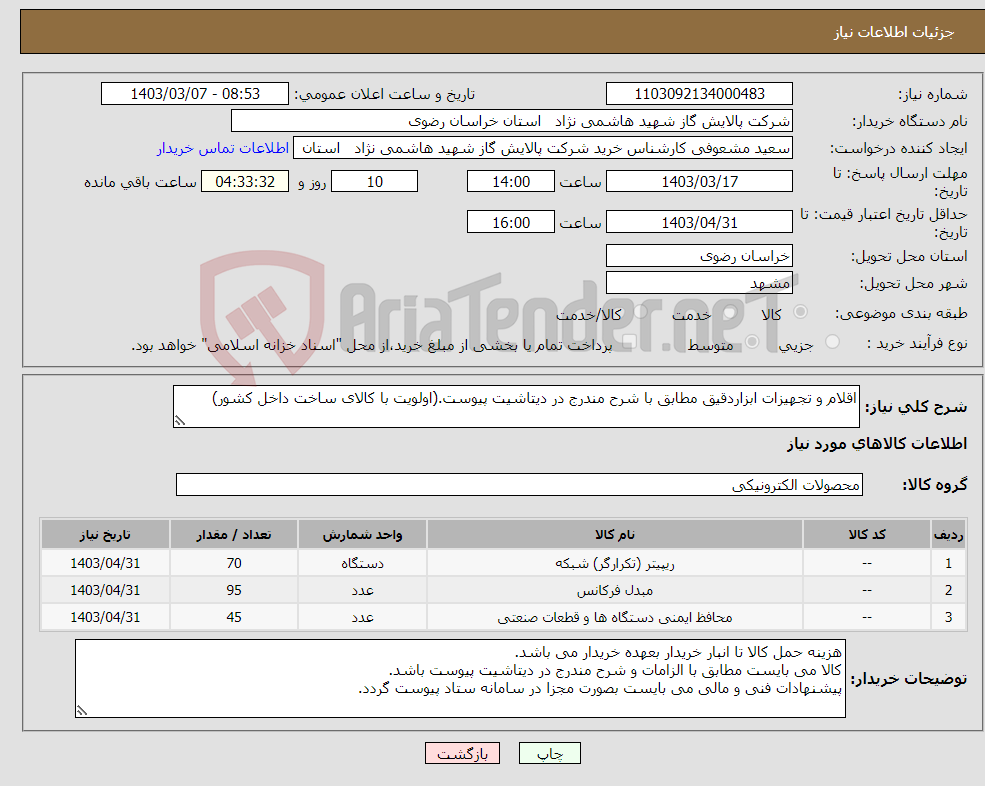Click the buyer organization name field

[x=511, y=121]
